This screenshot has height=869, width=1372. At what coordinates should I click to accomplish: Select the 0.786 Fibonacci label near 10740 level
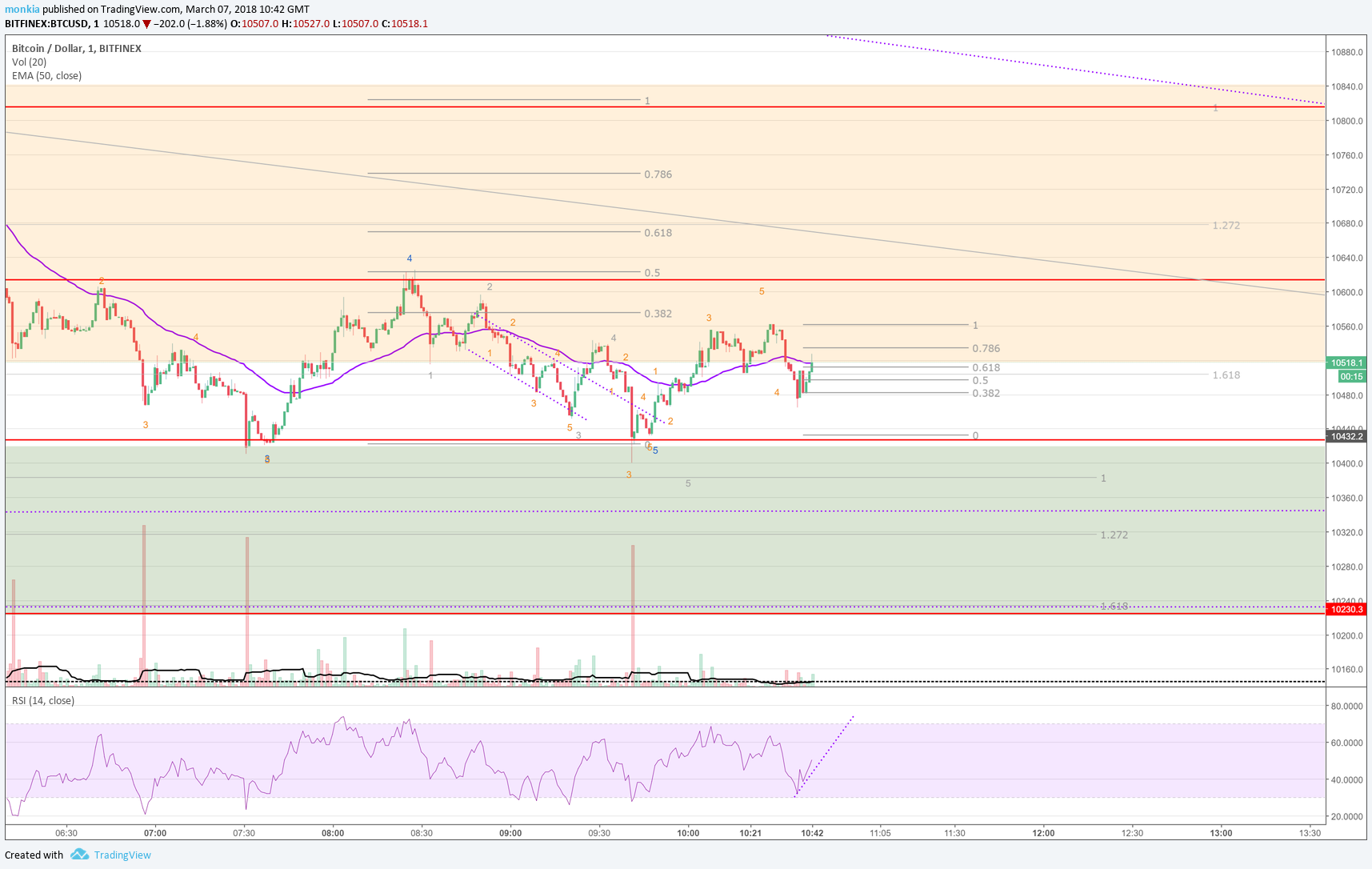pyautogui.click(x=658, y=174)
